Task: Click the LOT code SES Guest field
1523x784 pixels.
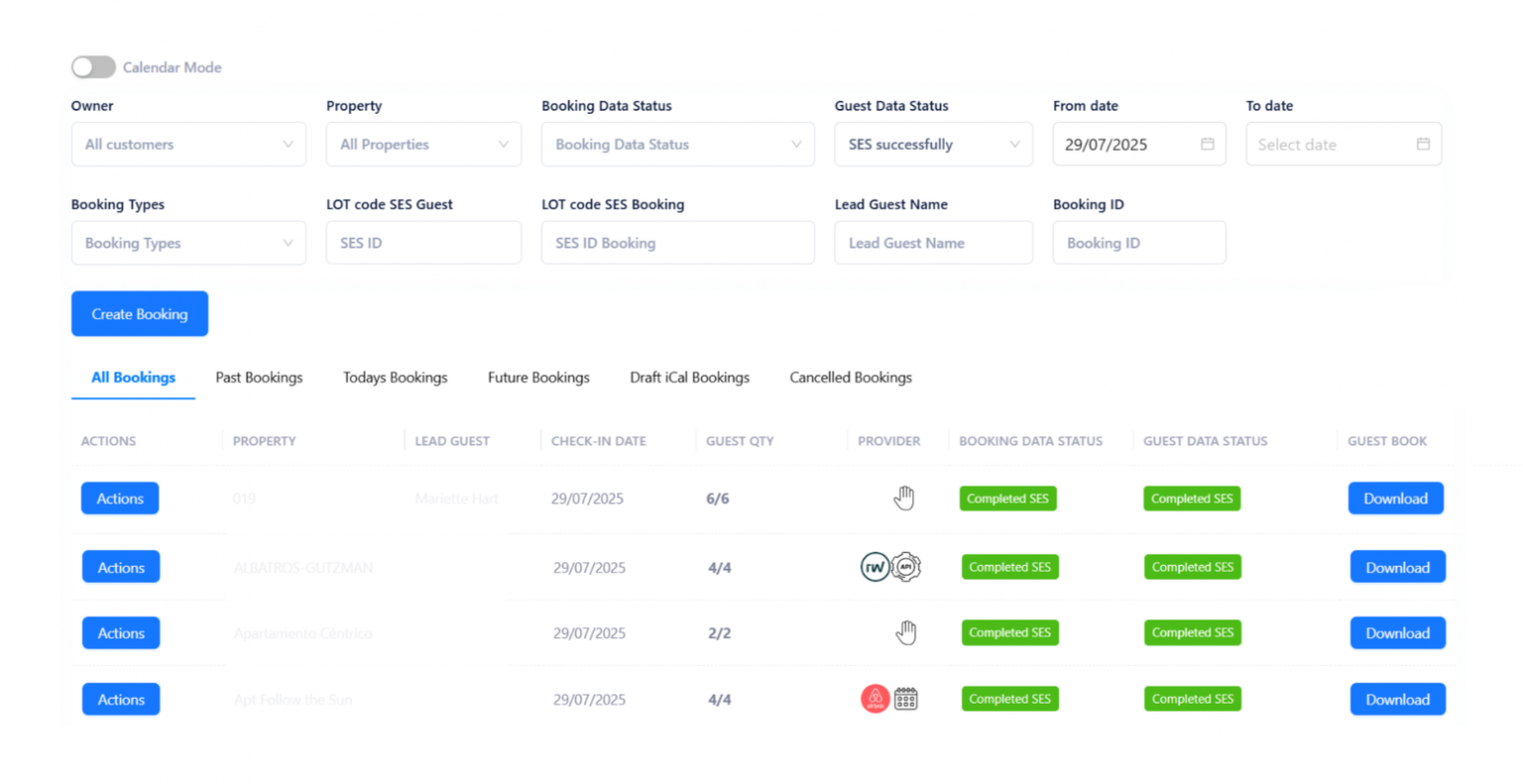Action: [x=423, y=243]
